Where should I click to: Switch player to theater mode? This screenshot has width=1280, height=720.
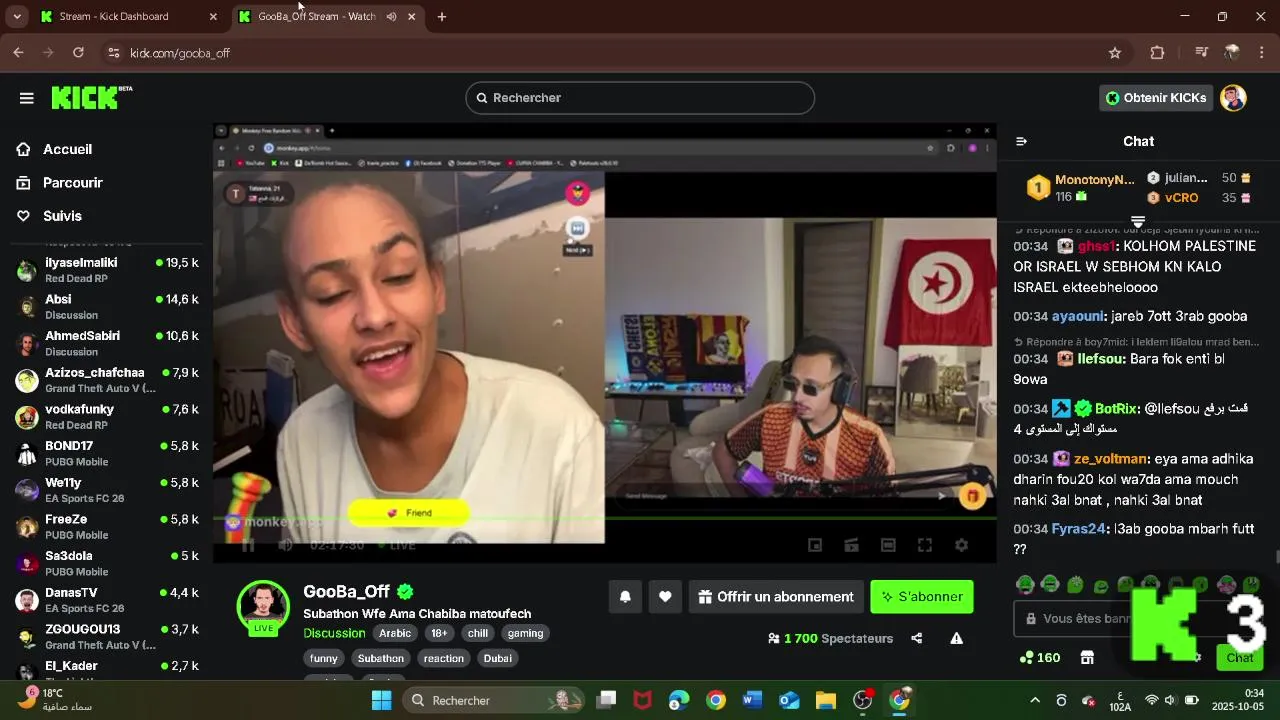[x=888, y=545]
